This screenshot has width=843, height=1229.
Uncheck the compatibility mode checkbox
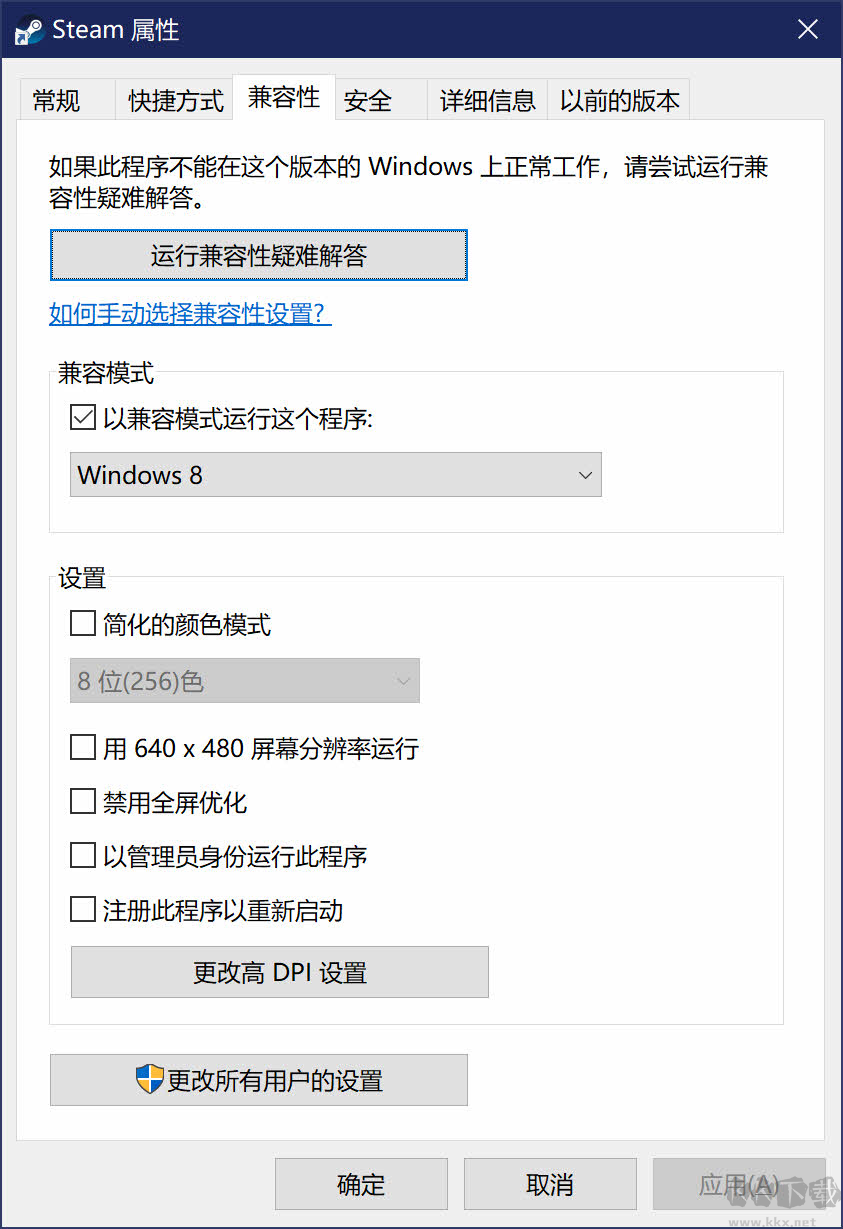[82, 418]
